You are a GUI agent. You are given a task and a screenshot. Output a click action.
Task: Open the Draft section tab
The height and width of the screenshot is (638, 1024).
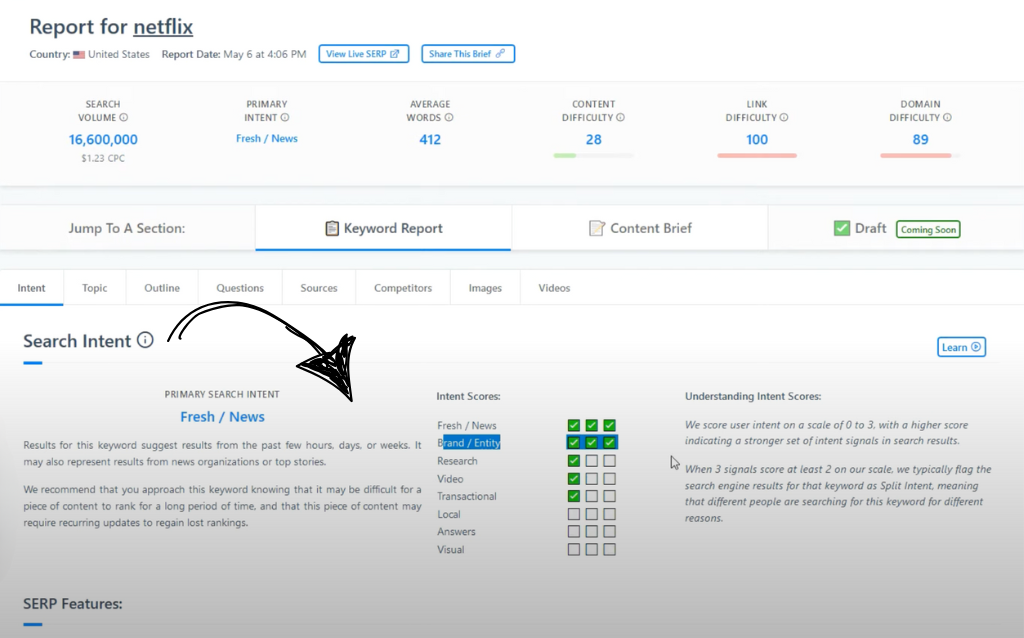(x=896, y=228)
